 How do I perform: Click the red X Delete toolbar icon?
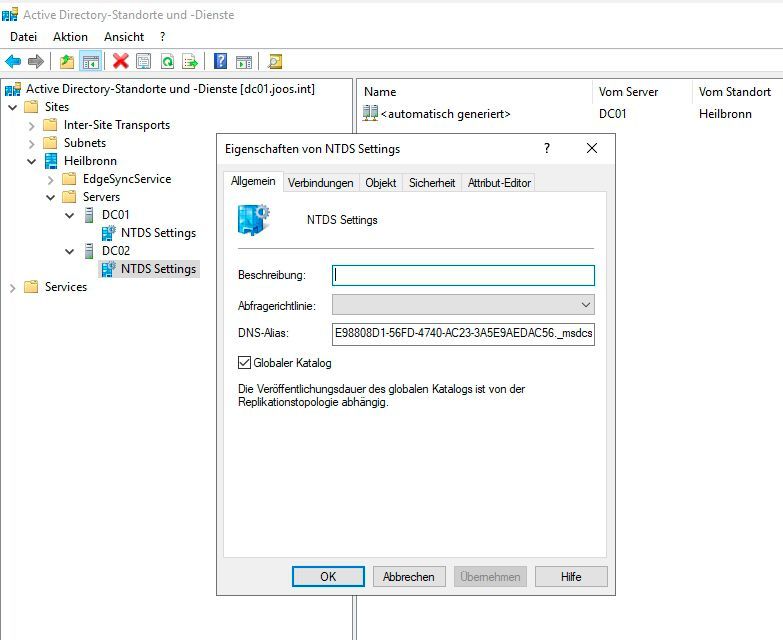click(120, 61)
